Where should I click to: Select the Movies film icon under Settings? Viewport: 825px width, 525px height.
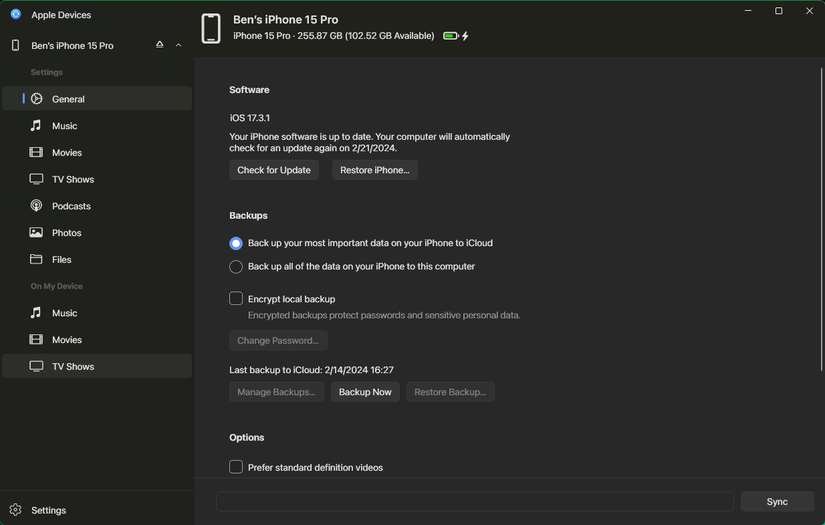tap(37, 153)
